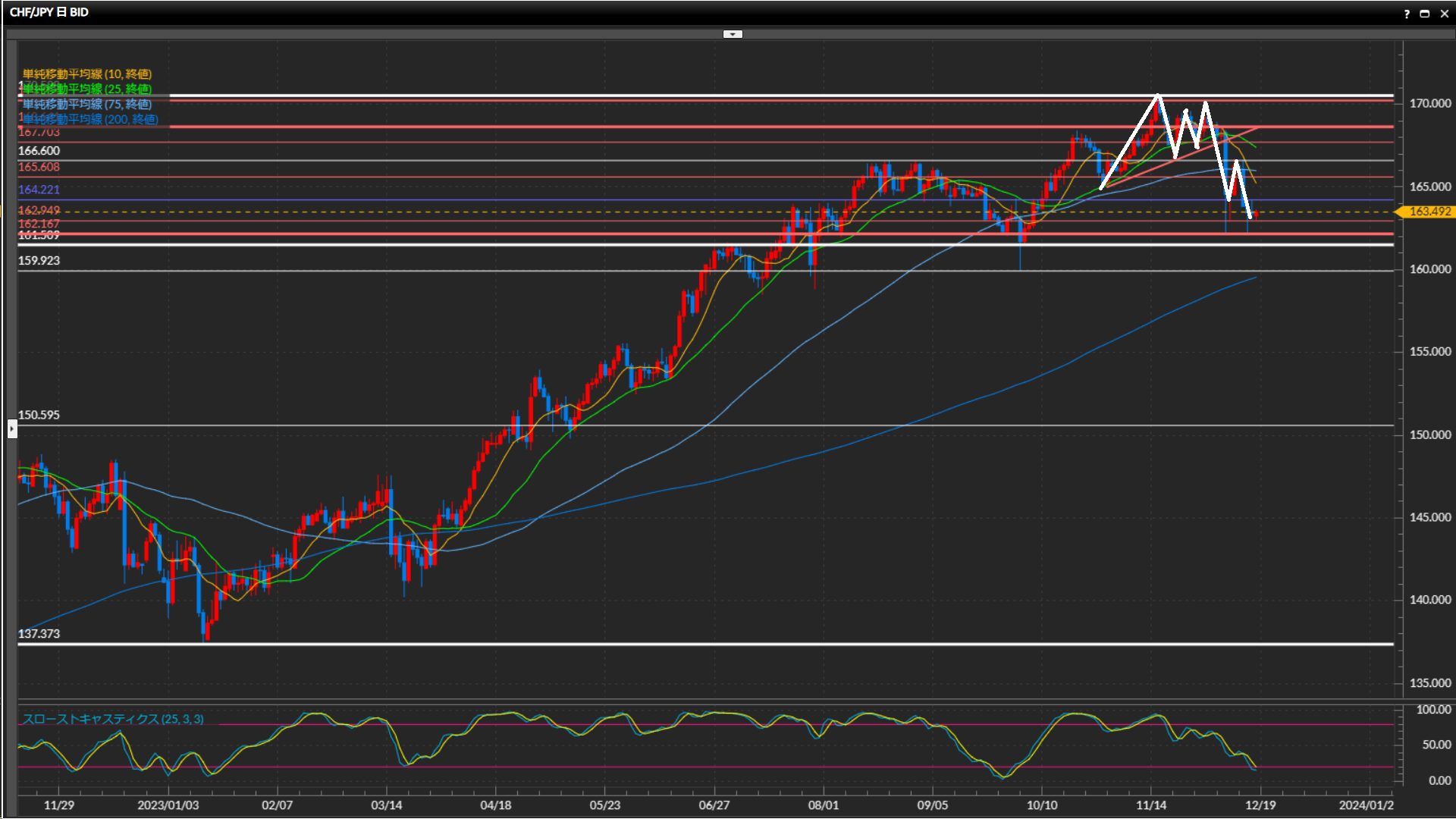
Task: Select the 150.595 horizontal line label
Action: [x=39, y=415]
